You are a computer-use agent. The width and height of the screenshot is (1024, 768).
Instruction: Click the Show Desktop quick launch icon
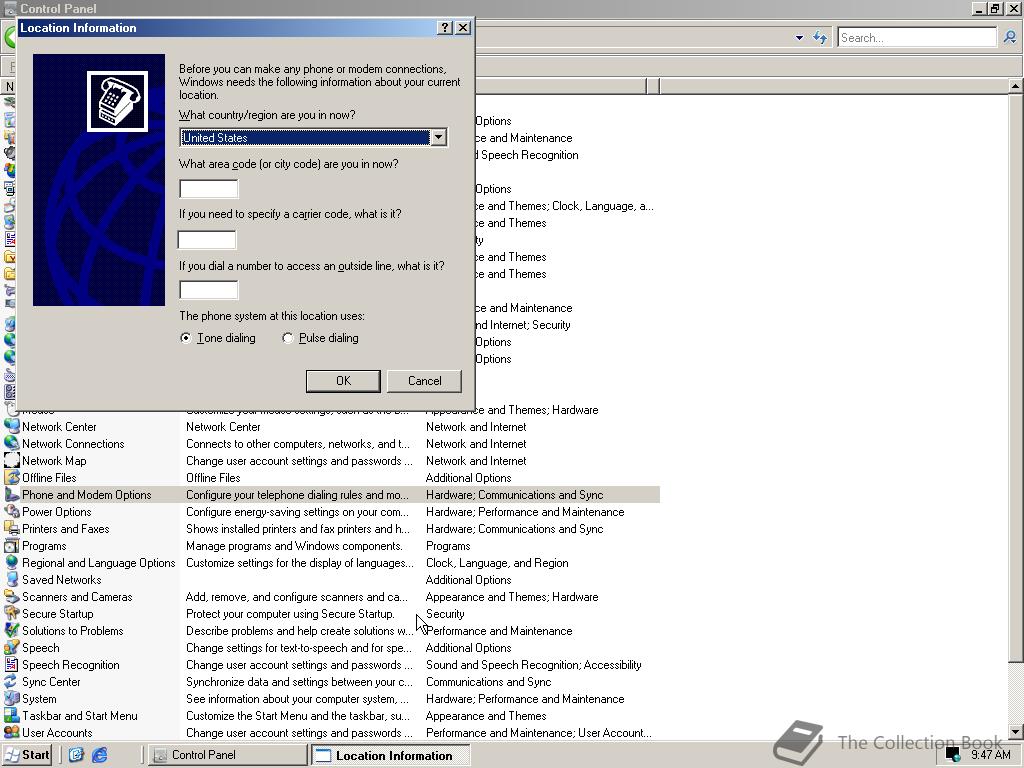(76, 755)
